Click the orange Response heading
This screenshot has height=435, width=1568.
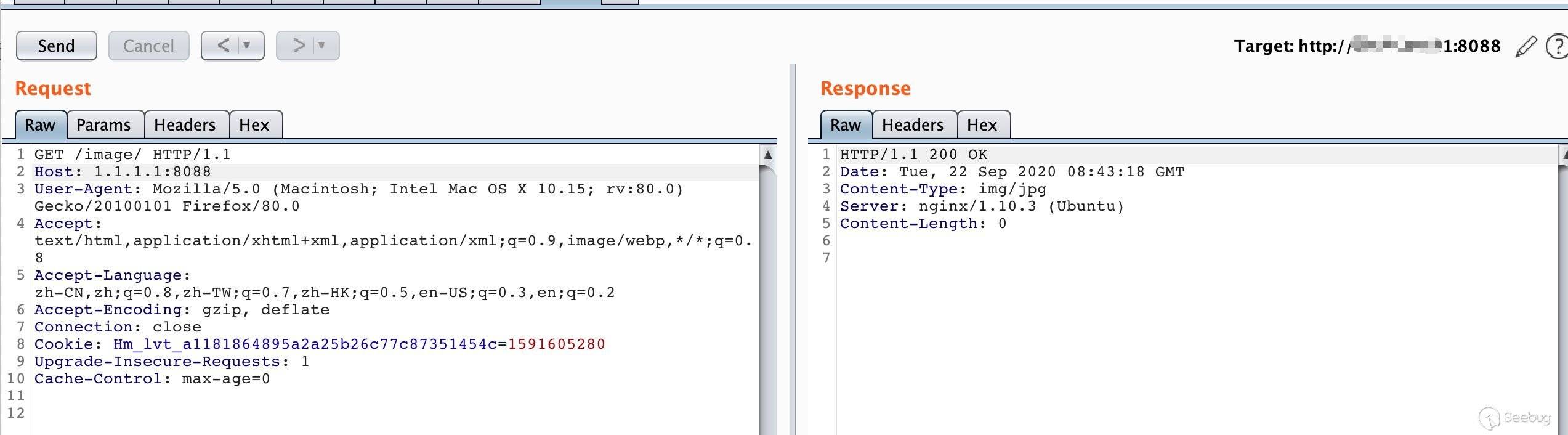(865, 89)
